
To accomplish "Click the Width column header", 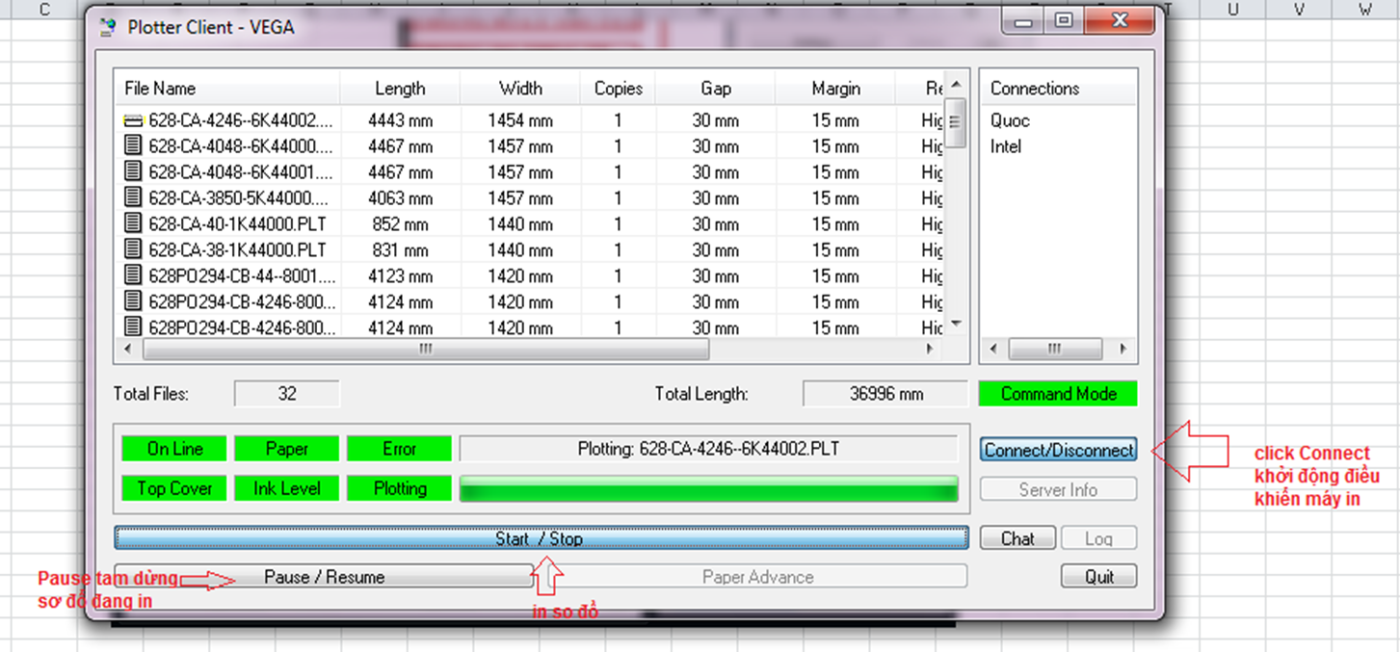I will point(521,89).
